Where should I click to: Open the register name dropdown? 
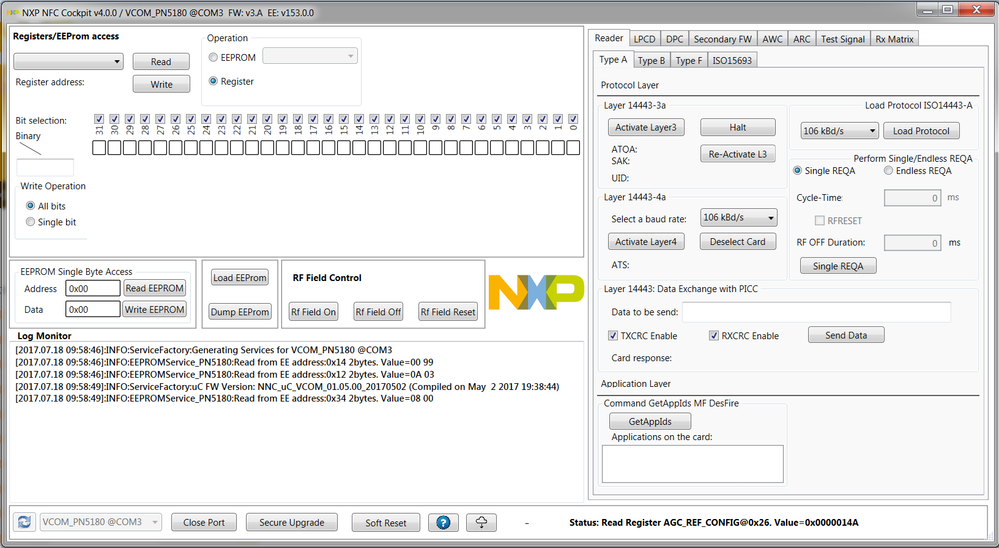coord(68,62)
